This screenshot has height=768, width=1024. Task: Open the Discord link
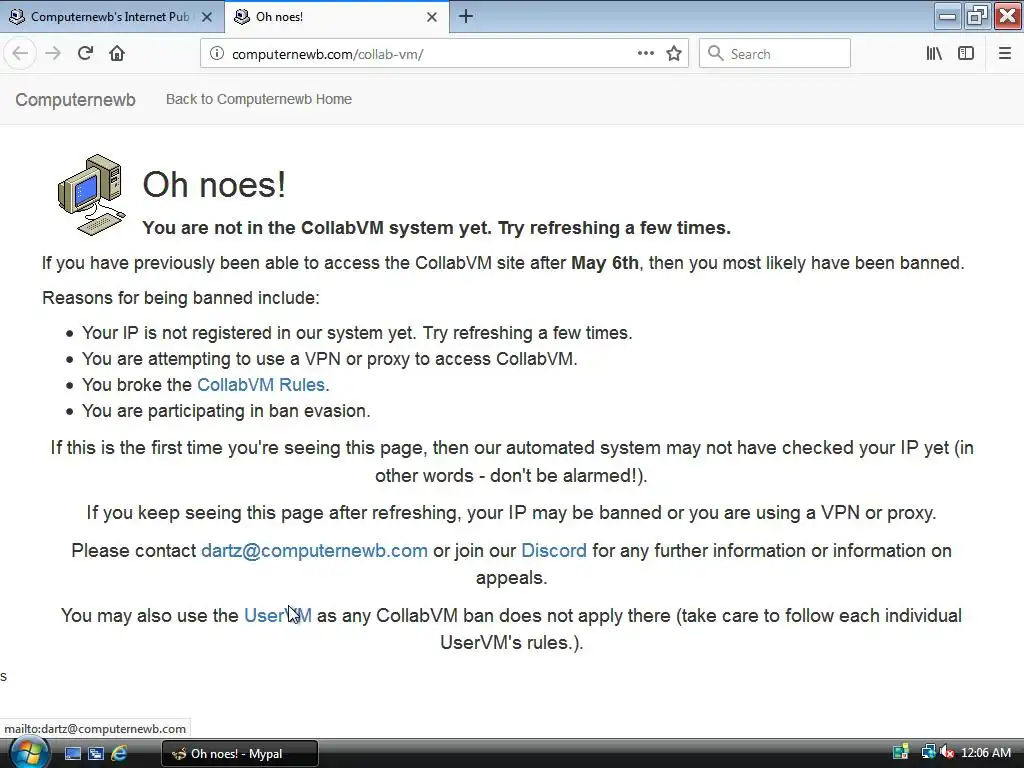click(554, 551)
